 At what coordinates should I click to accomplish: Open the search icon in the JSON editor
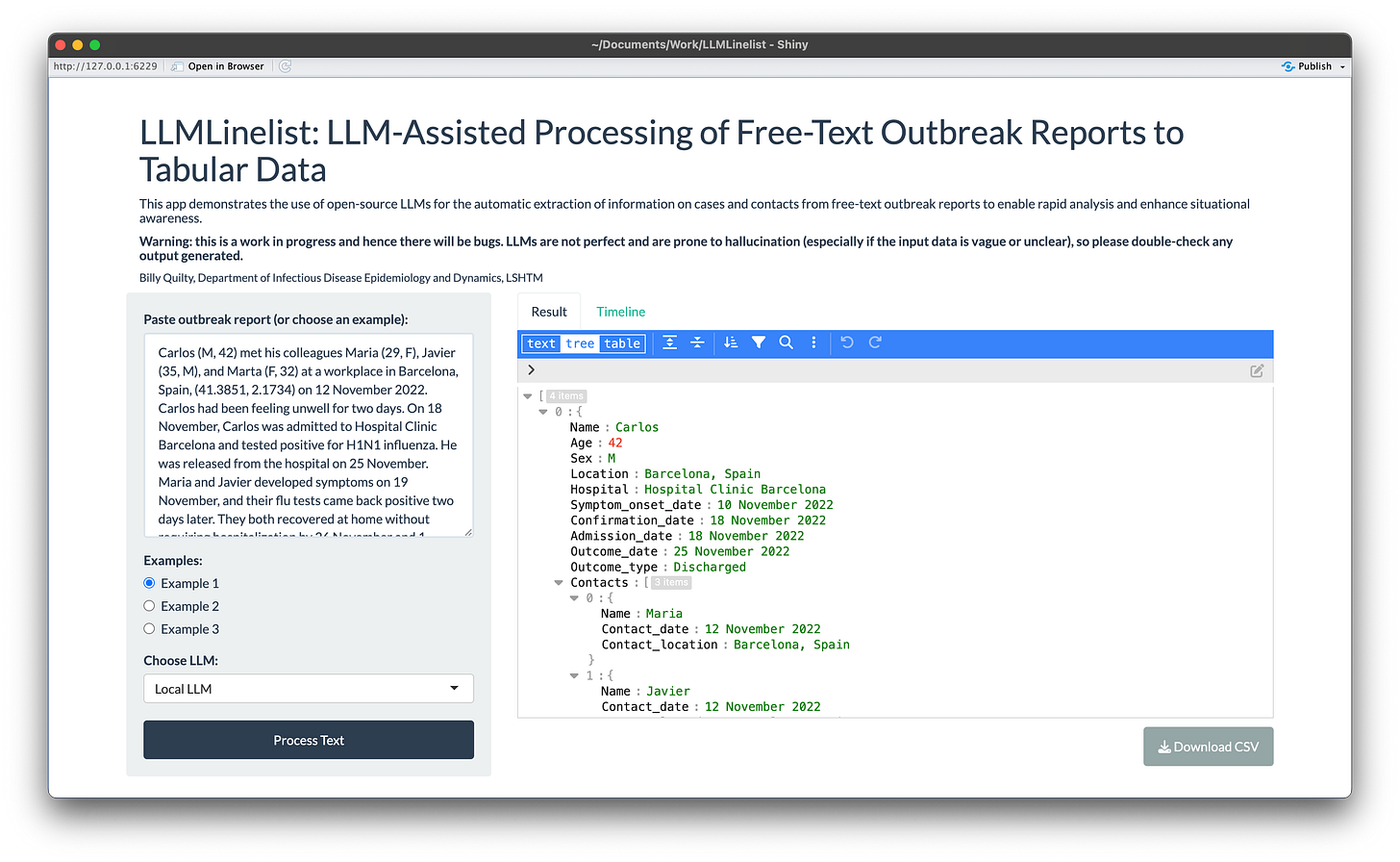(x=787, y=342)
